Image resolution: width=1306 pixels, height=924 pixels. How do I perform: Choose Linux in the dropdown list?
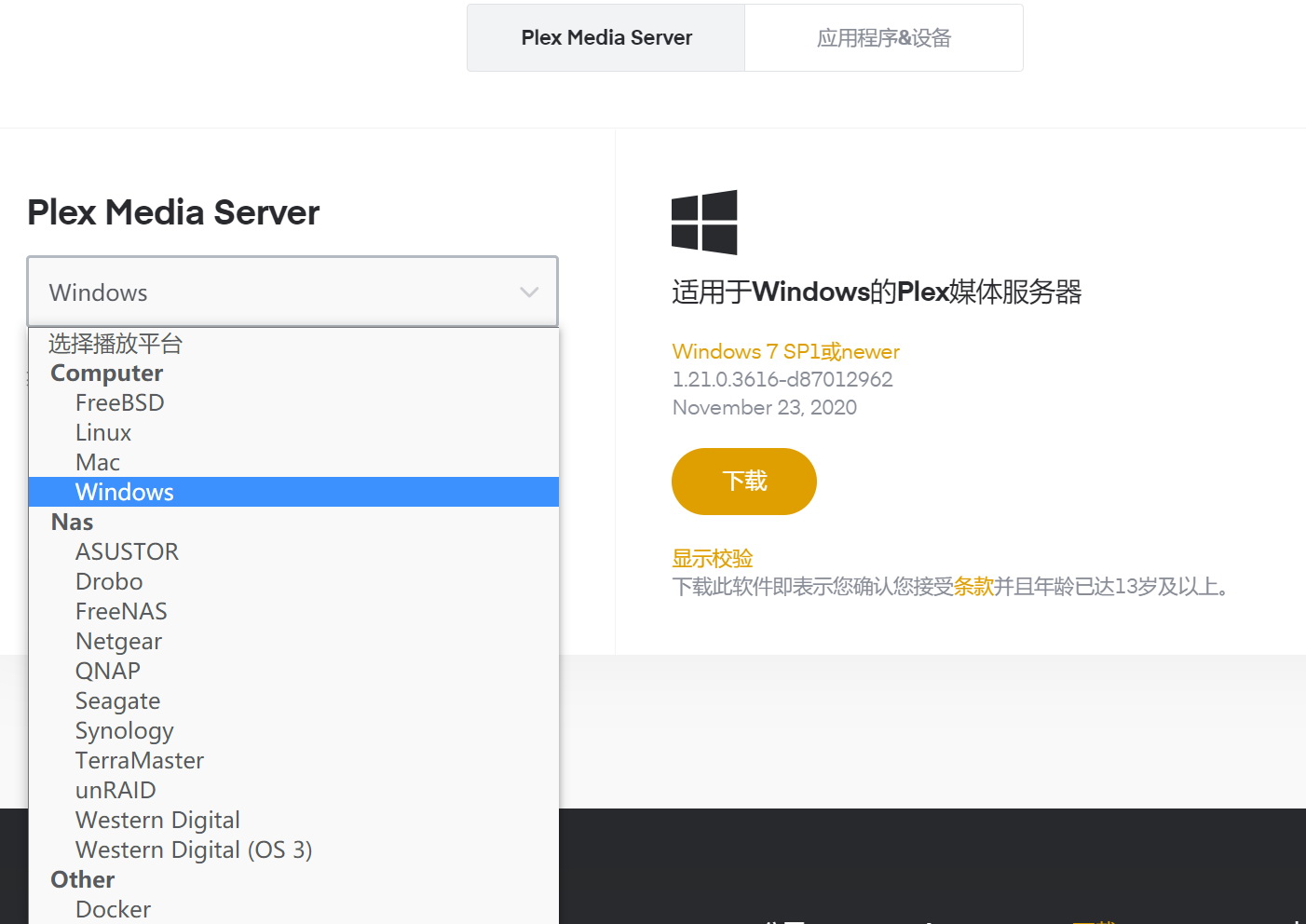[x=293, y=432]
